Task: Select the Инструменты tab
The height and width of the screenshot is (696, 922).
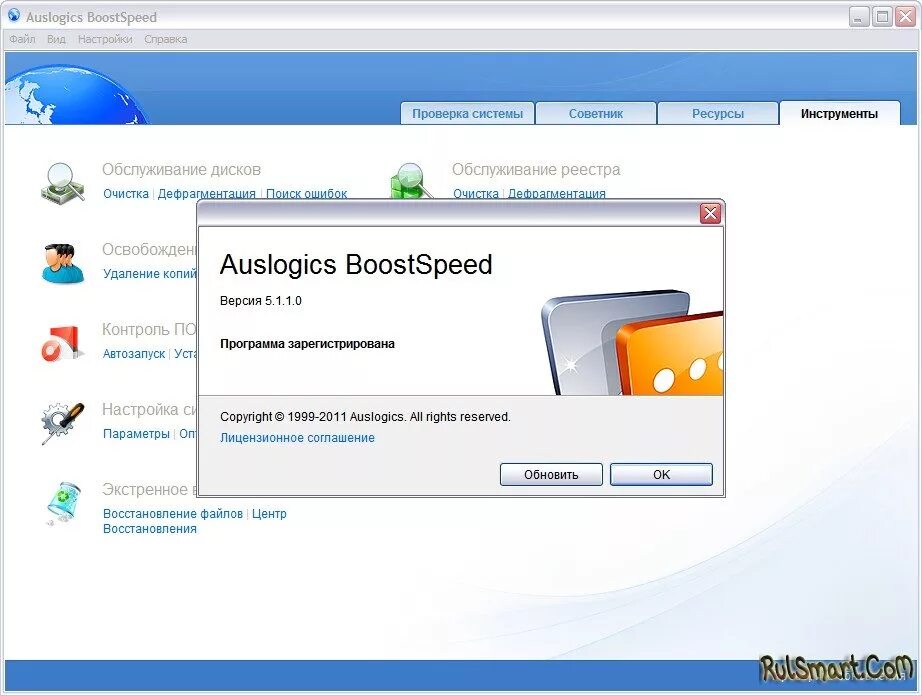Action: point(840,115)
